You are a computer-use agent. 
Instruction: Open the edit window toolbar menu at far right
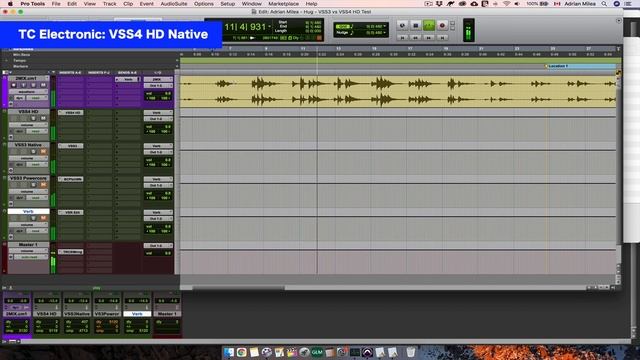click(619, 20)
